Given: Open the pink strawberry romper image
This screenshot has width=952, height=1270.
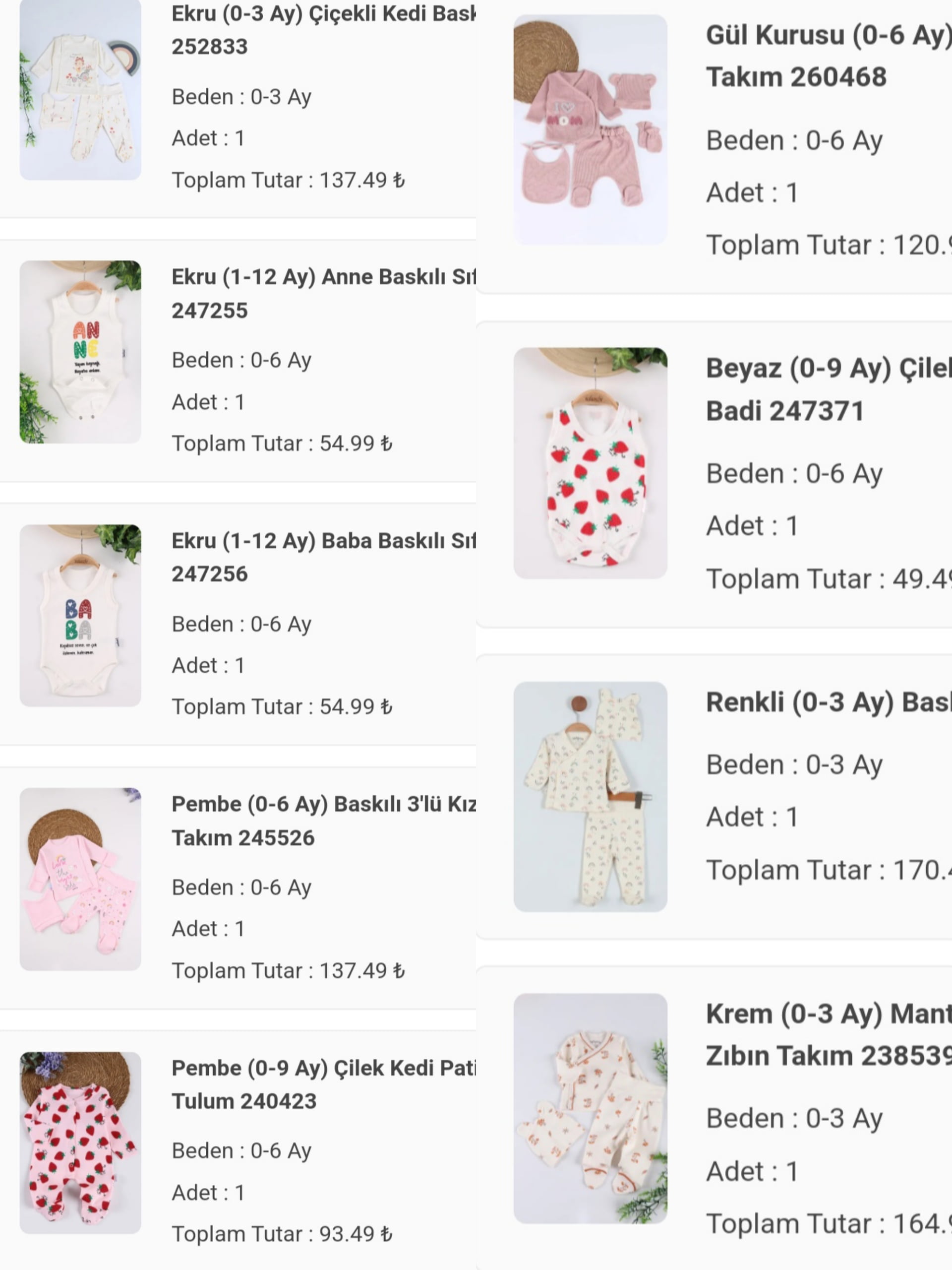Looking at the screenshot, I should pyautogui.click(x=80, y=1143).
